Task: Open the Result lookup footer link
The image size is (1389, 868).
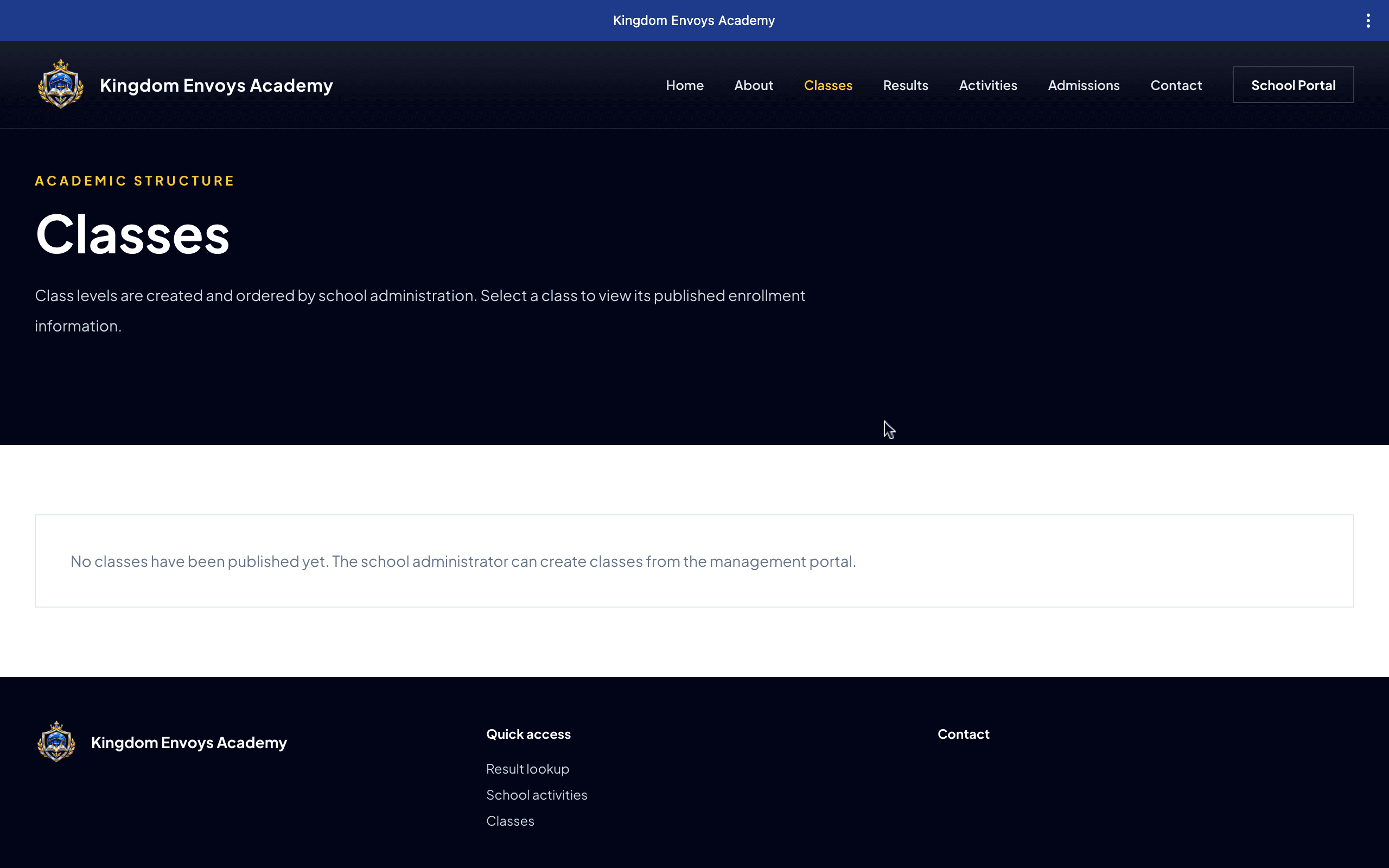Action: point(527,769)
